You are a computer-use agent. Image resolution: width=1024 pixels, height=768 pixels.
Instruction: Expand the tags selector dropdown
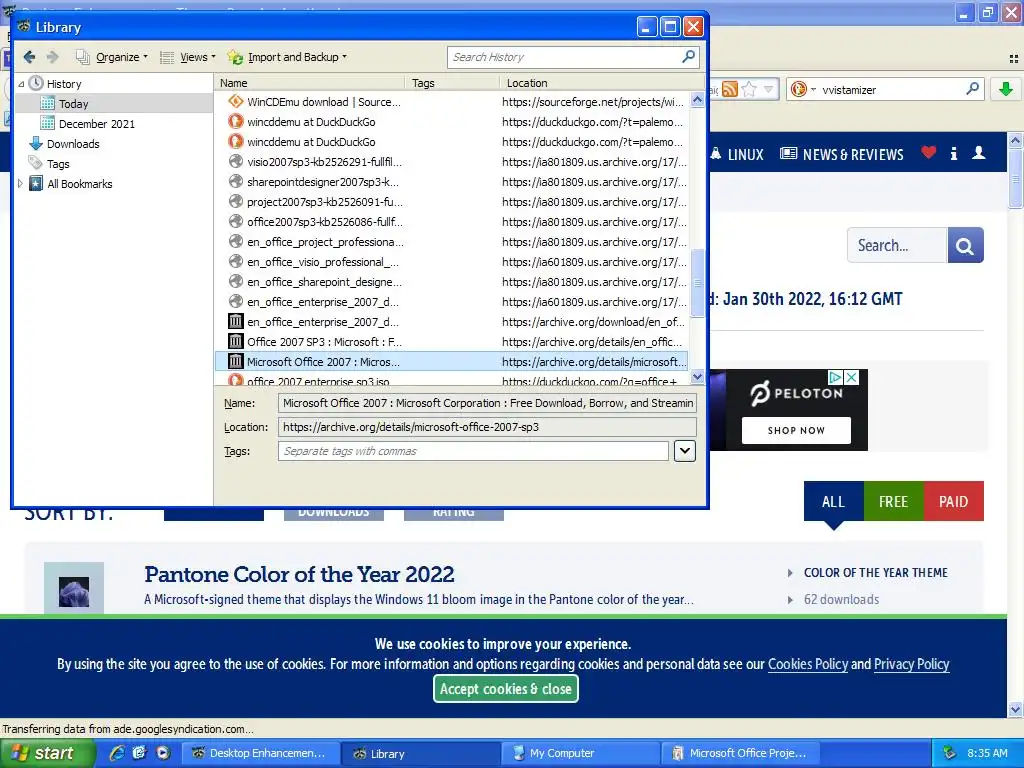684,451
